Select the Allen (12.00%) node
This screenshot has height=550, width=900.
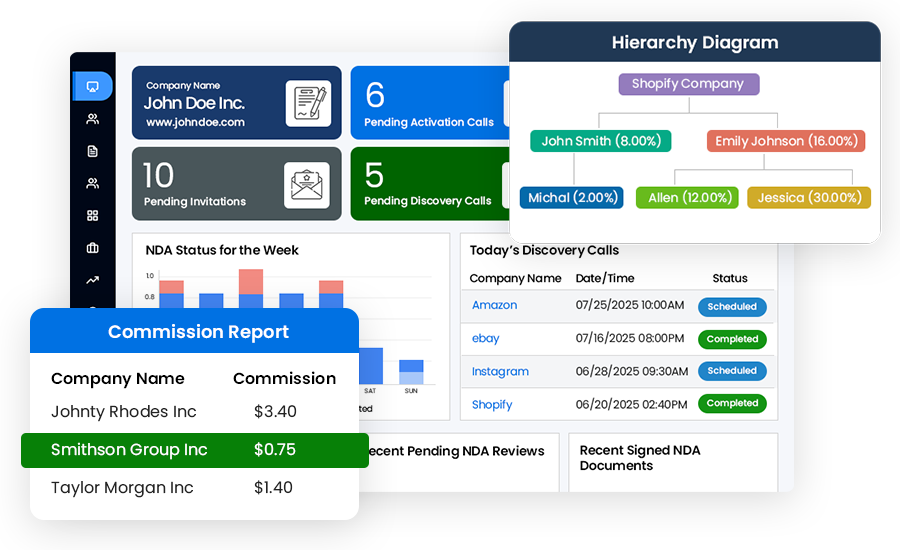688,197
